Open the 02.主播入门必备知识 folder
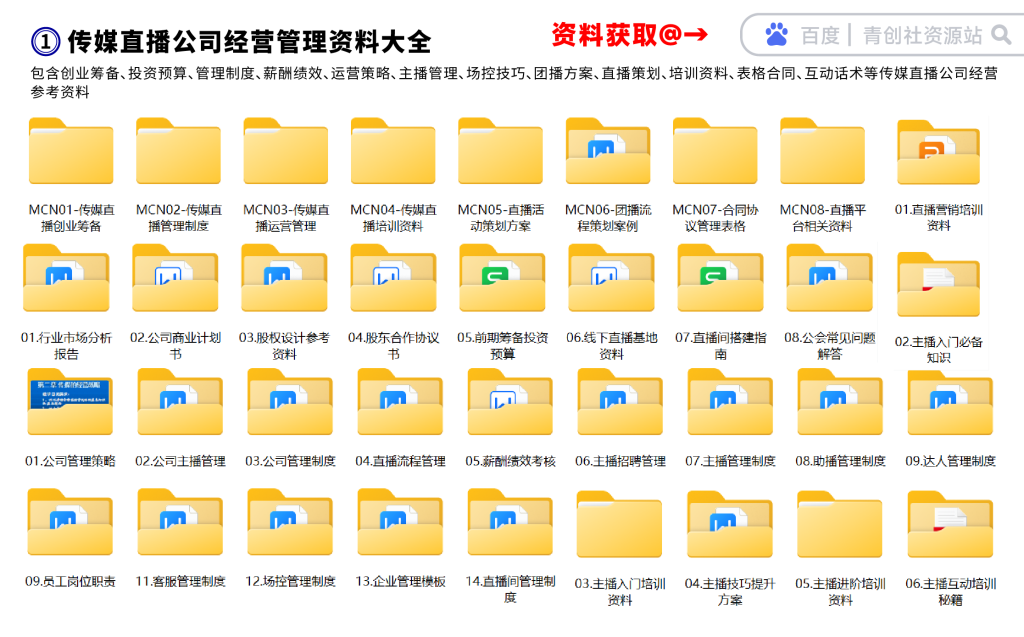The width and height of the screenshot is (1024, 637). [937, 285]
